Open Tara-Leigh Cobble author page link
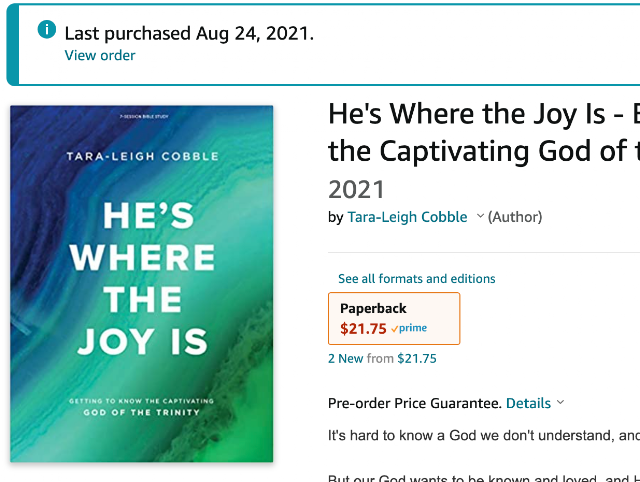Viewport: 640px width, 482px height. [407, 217]
